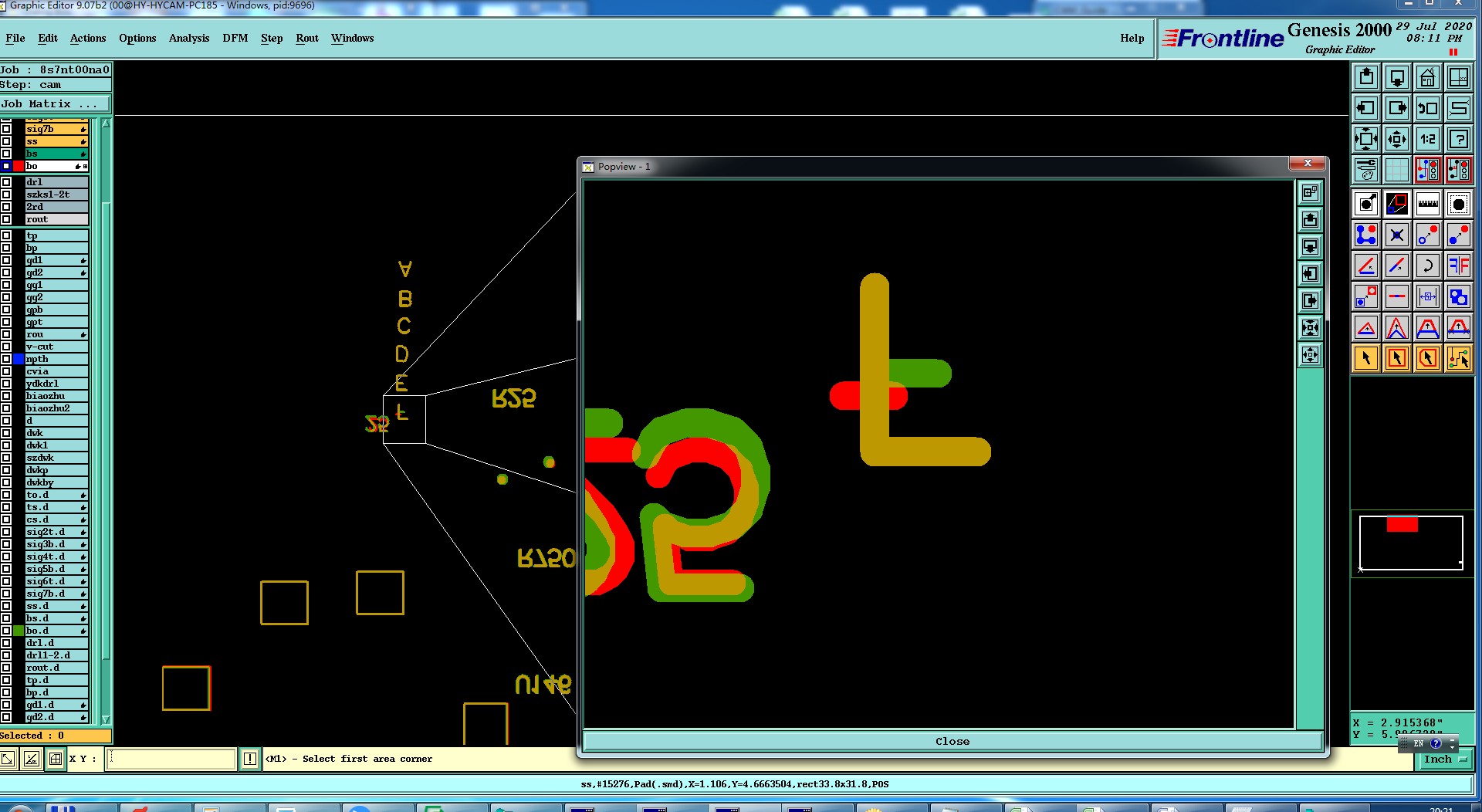Toggle checkbox for layer rout
Screen dimensions: 1482x812
coord(6,219)
